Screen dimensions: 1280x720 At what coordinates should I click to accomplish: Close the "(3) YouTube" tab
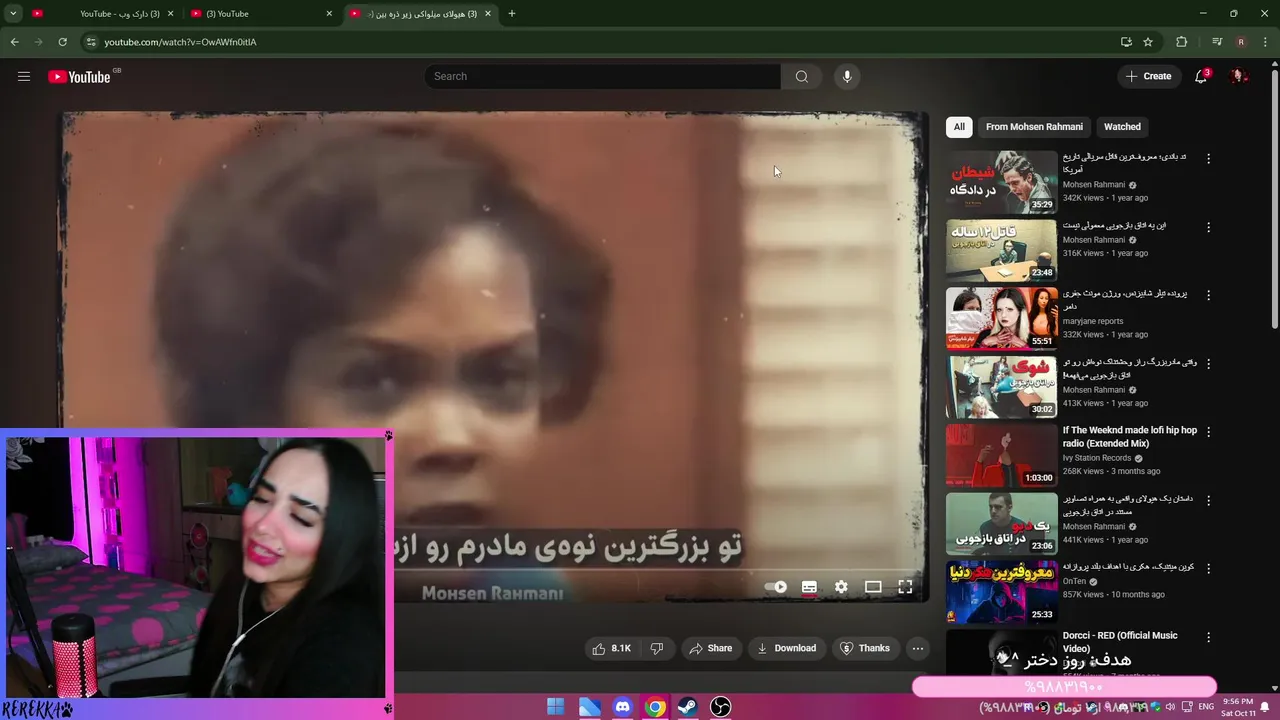(329, 14)
